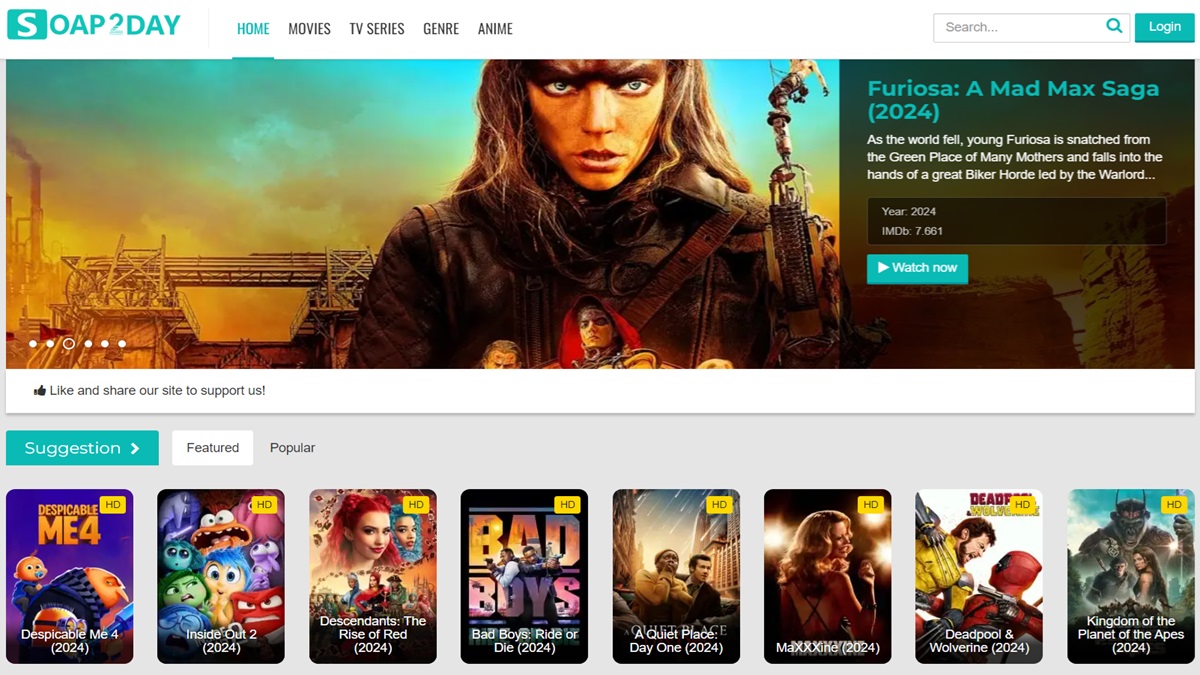Click the HD badge on Bad Boys poster
1200x675 pixels.
(x=567, y=505)
